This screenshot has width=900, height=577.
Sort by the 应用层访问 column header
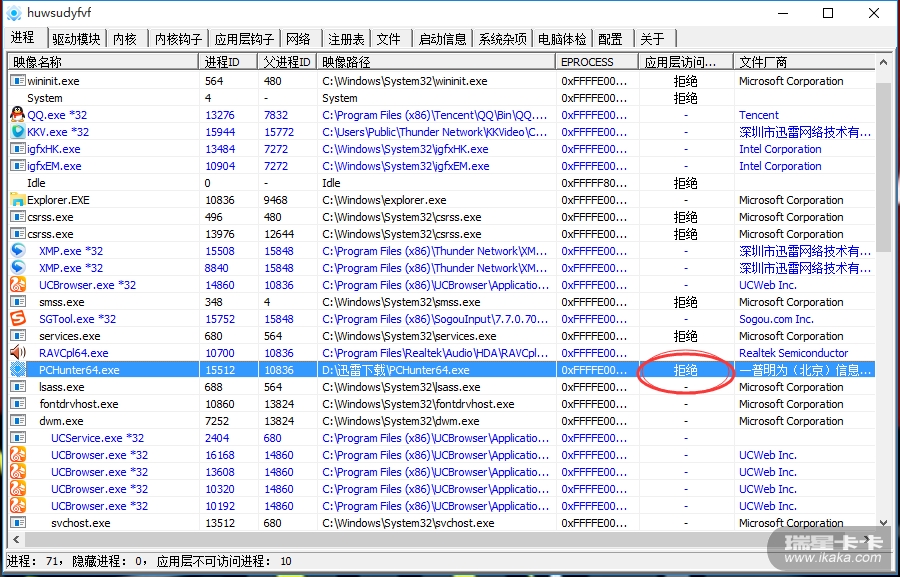[686, 62]
